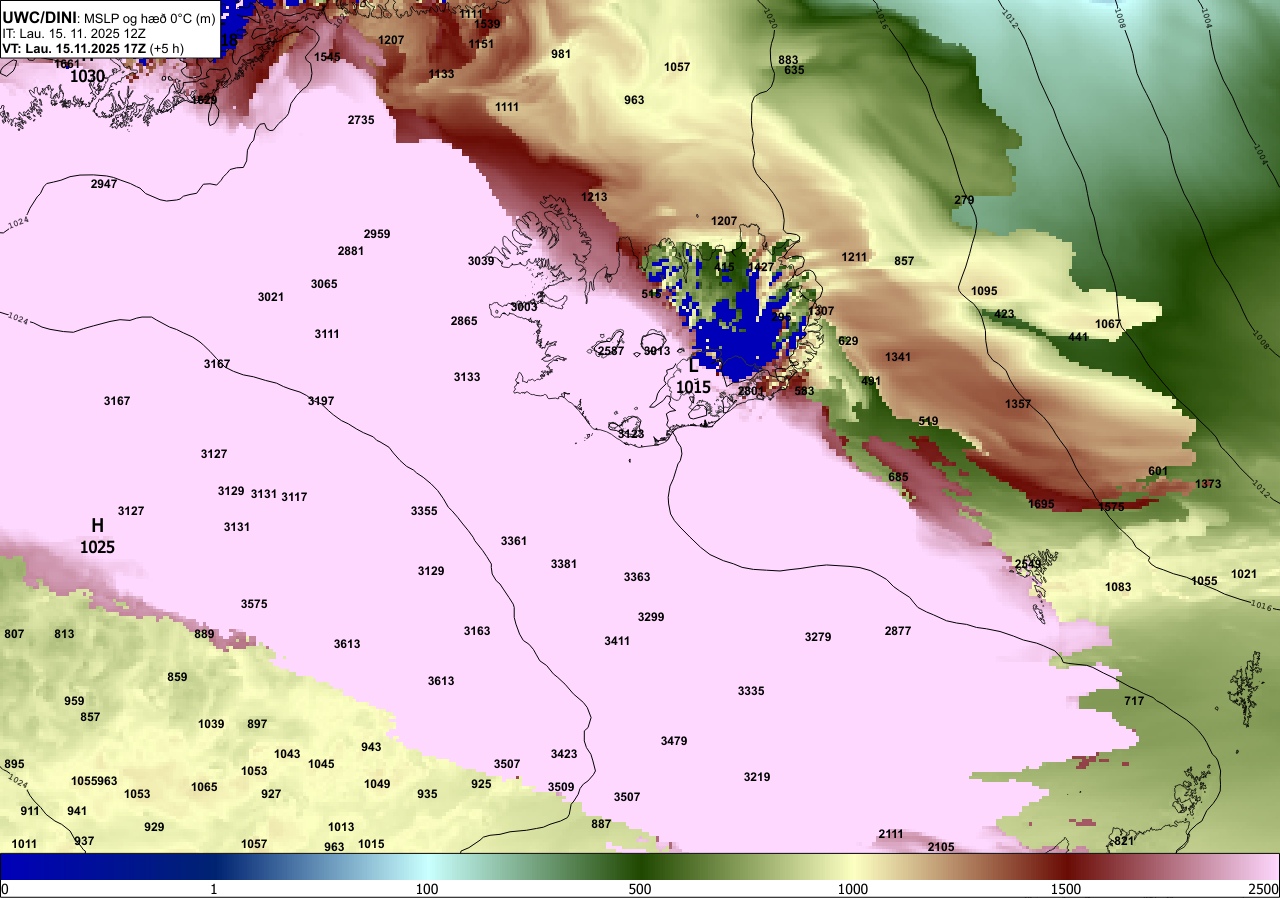Select the 3123 height value
Viewport: 1280px width, 898px height.
coord(631,434)
